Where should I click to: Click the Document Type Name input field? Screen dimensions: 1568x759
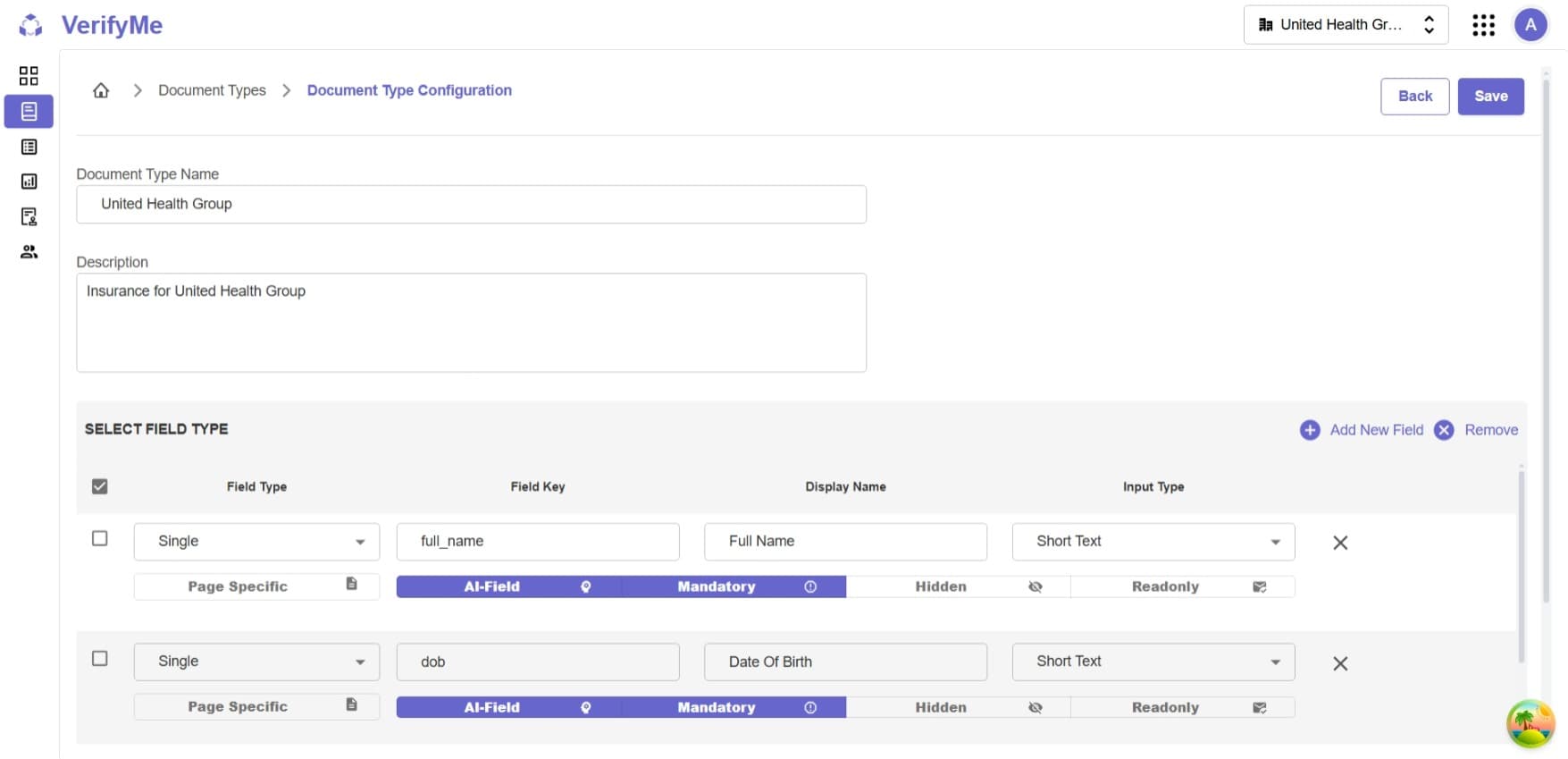tap(471, 204)
